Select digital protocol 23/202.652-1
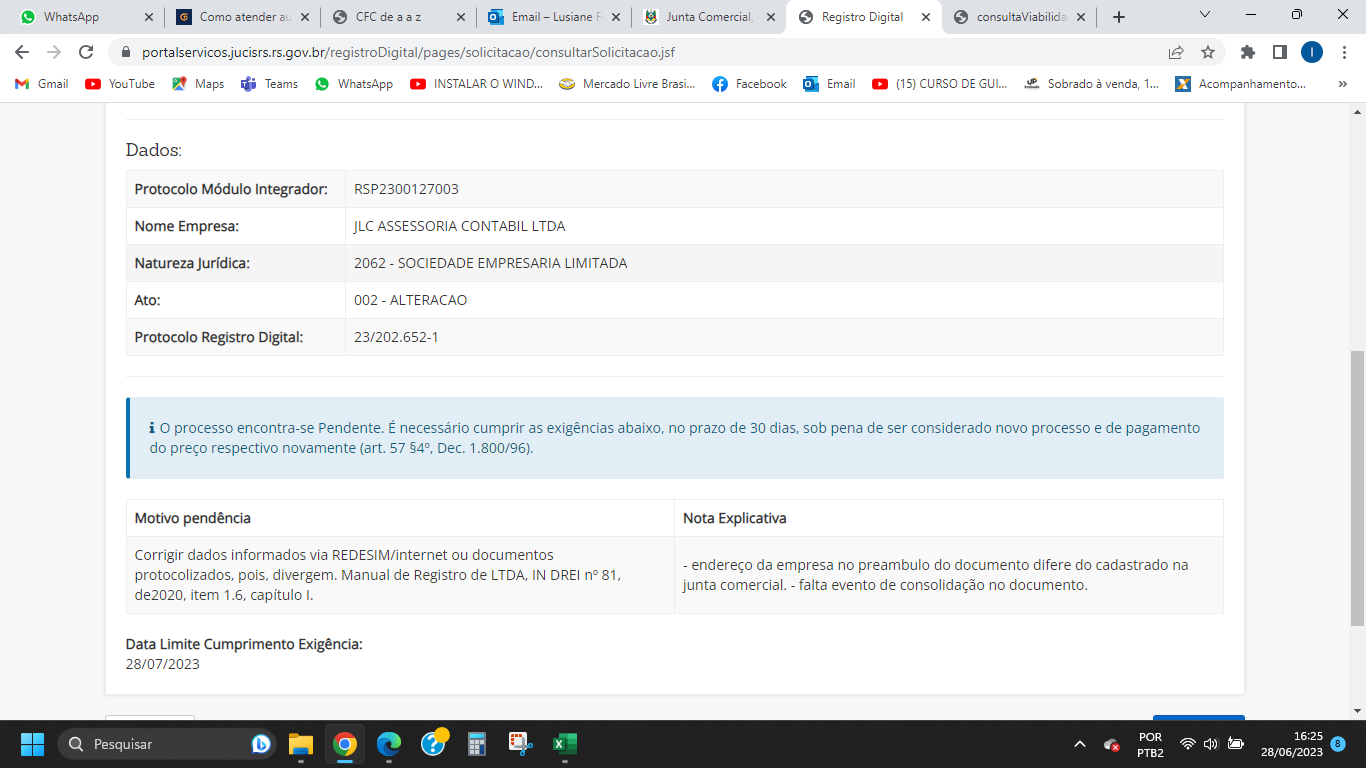Image resolution: width=1366 pixels, height=768 pixels. (x=396, y=337)
